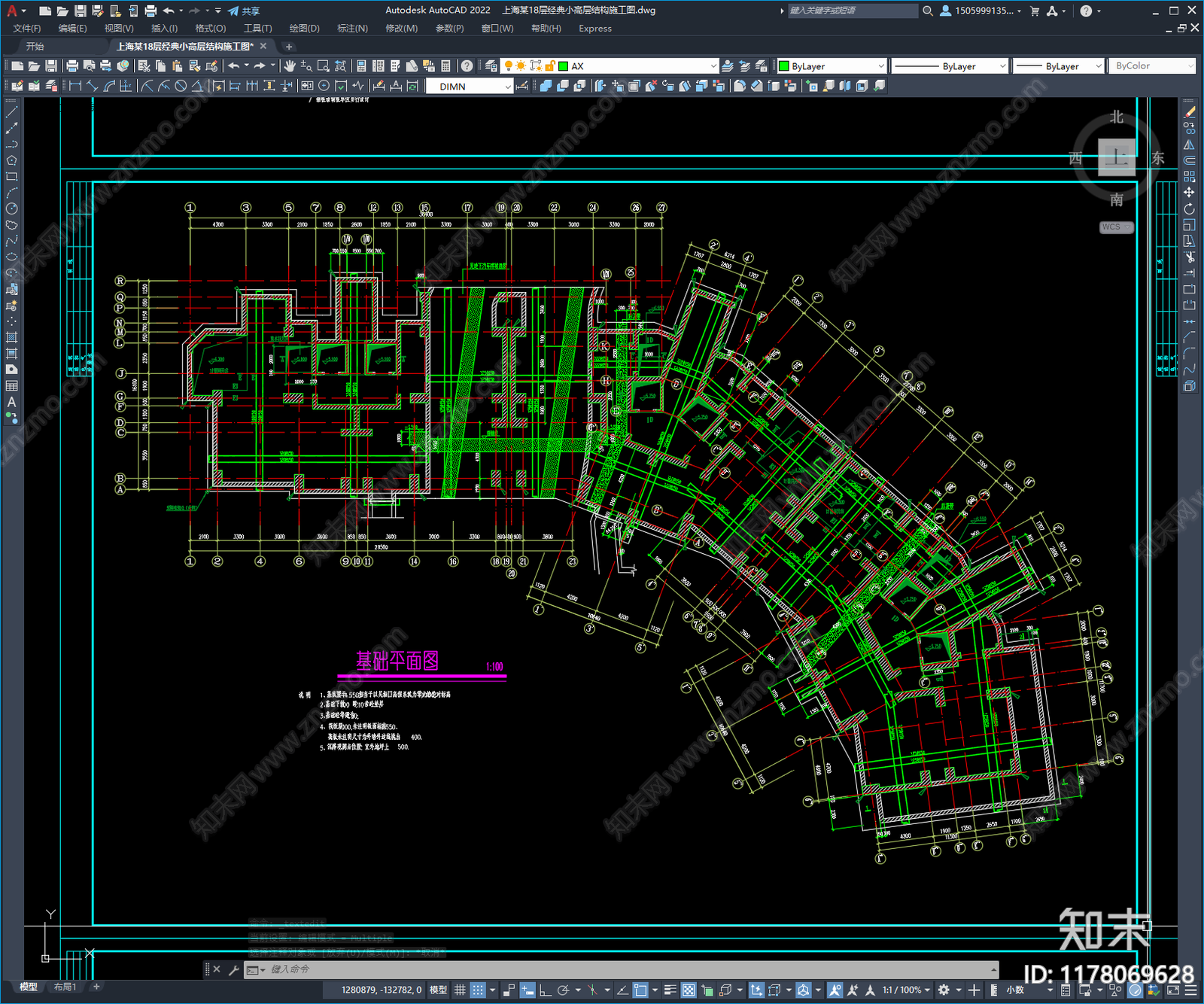Select the Multiline Text A tool

(11, 402)
